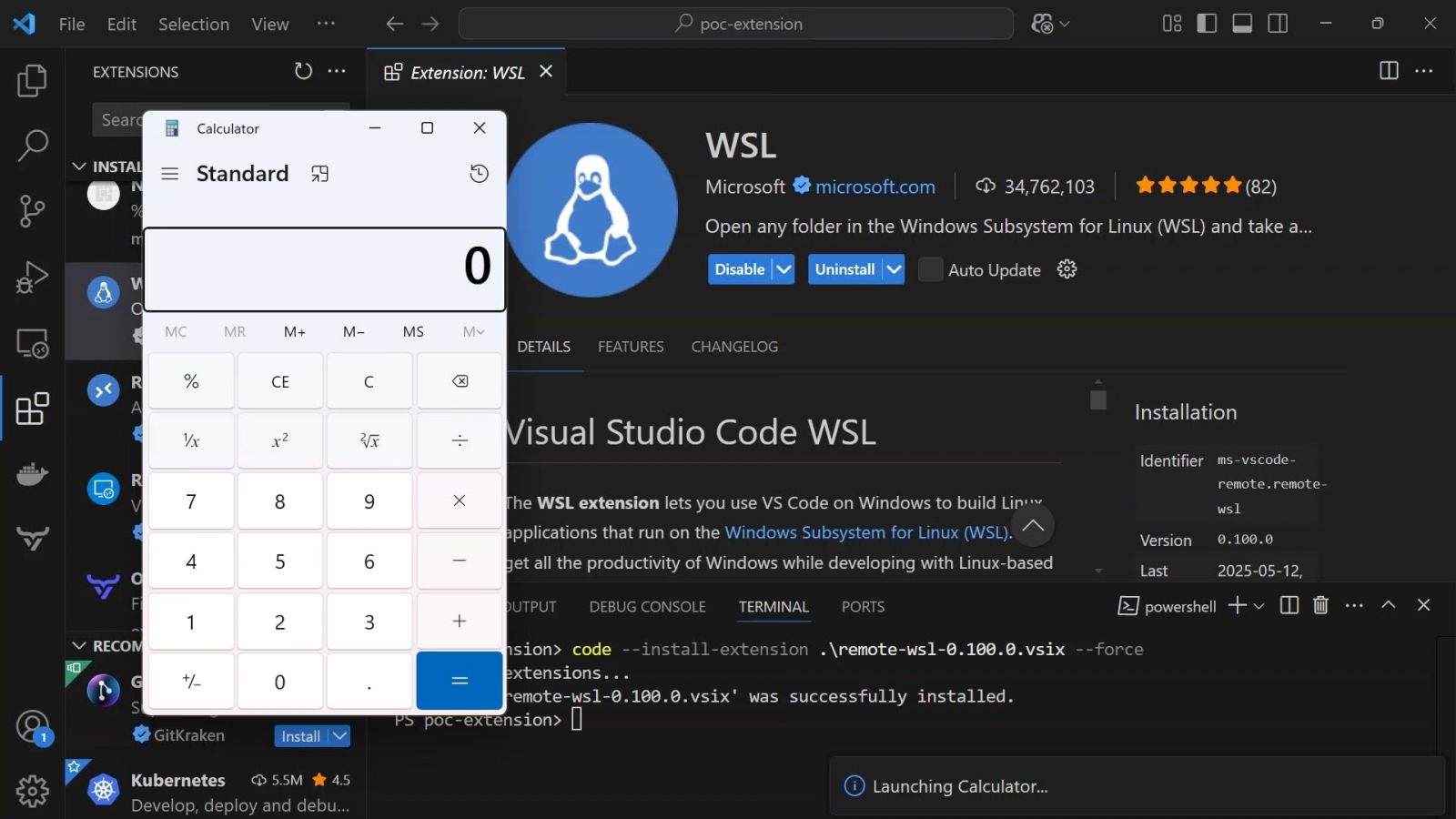Open Remote Explorer view in activity bar

pos(32,343)
